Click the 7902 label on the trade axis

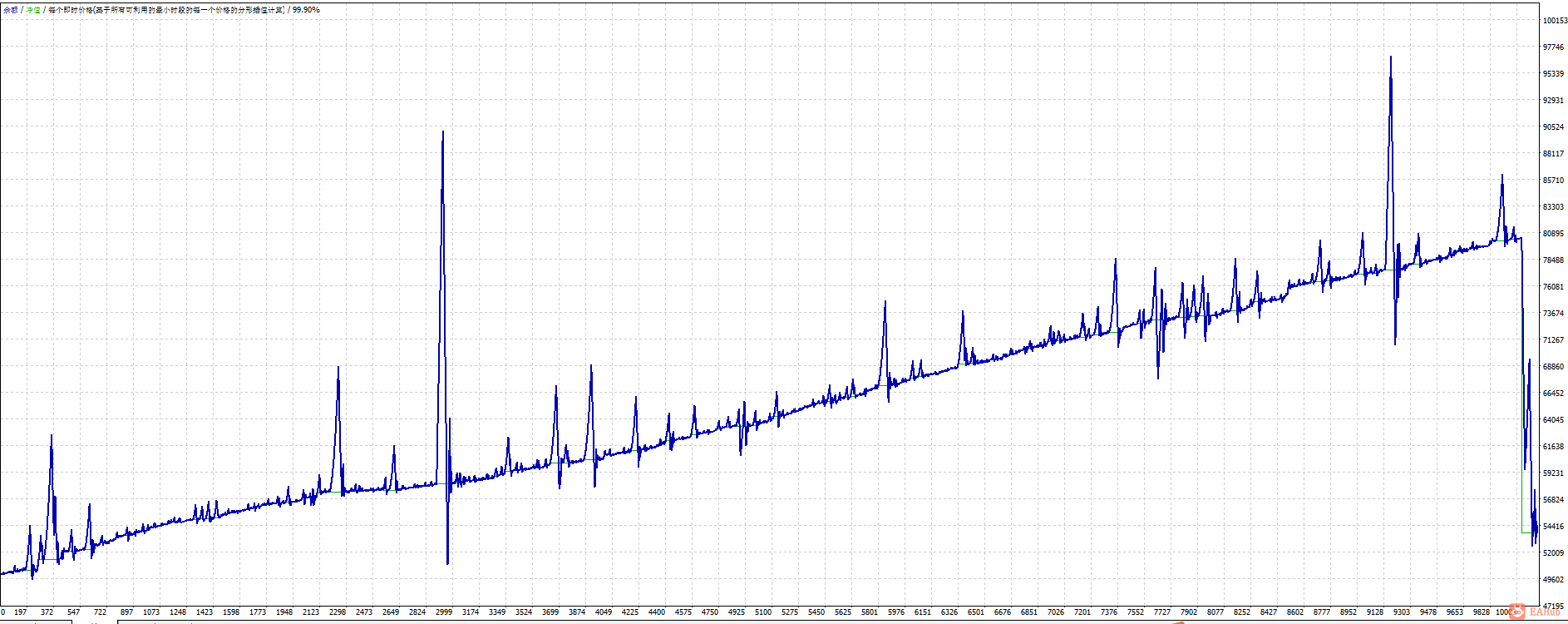click(x=1189, y=612)
